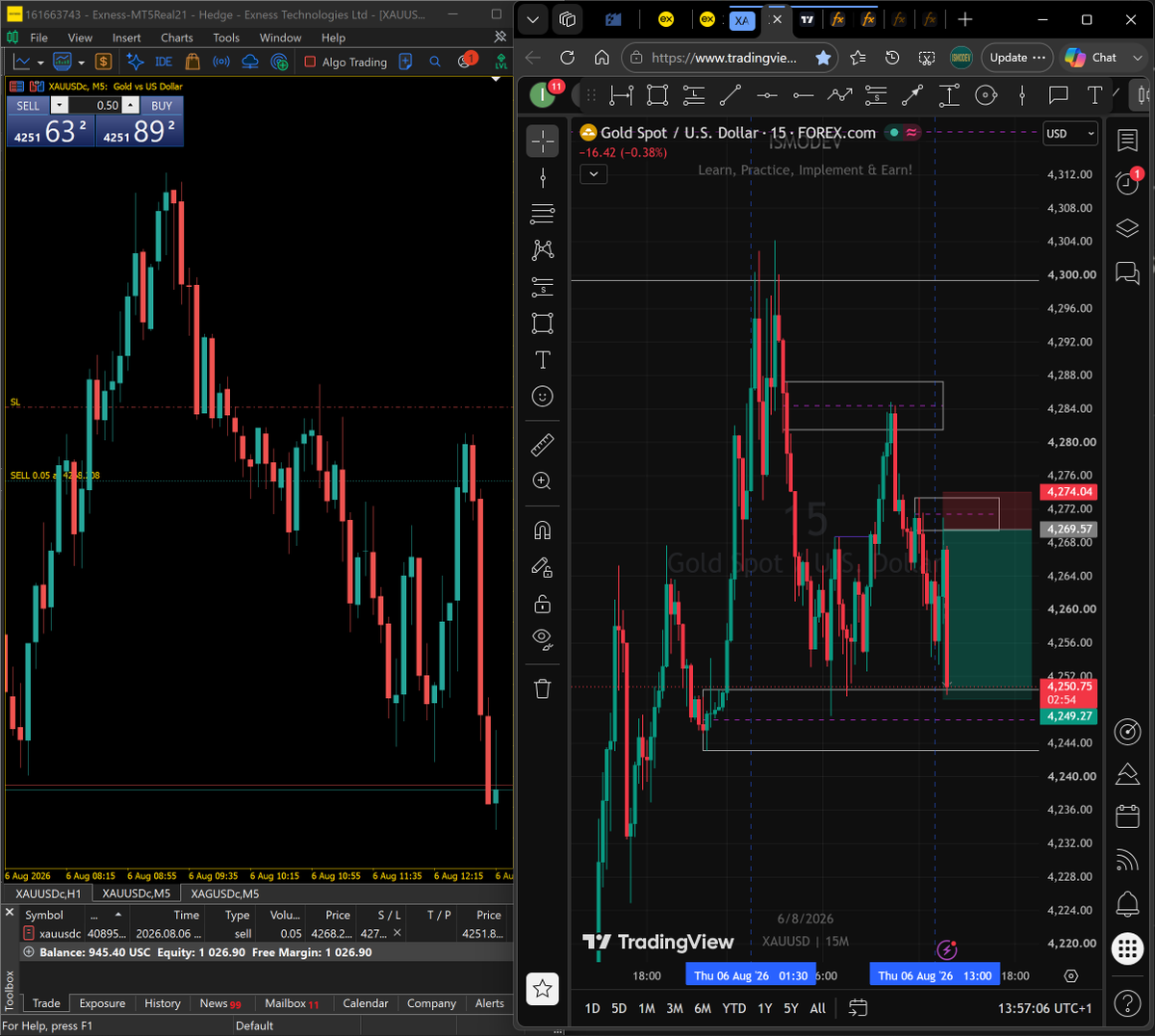Open the MetaTrader search magnifier
1155x1036 pixels.
tap(435, 62)
